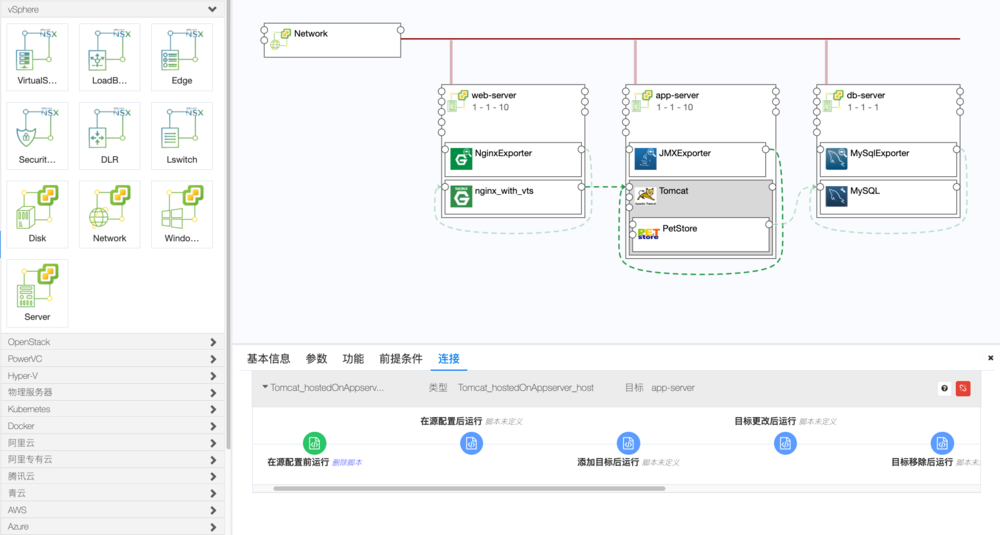Click the MySQL component icon

click(x=836, y=196)
